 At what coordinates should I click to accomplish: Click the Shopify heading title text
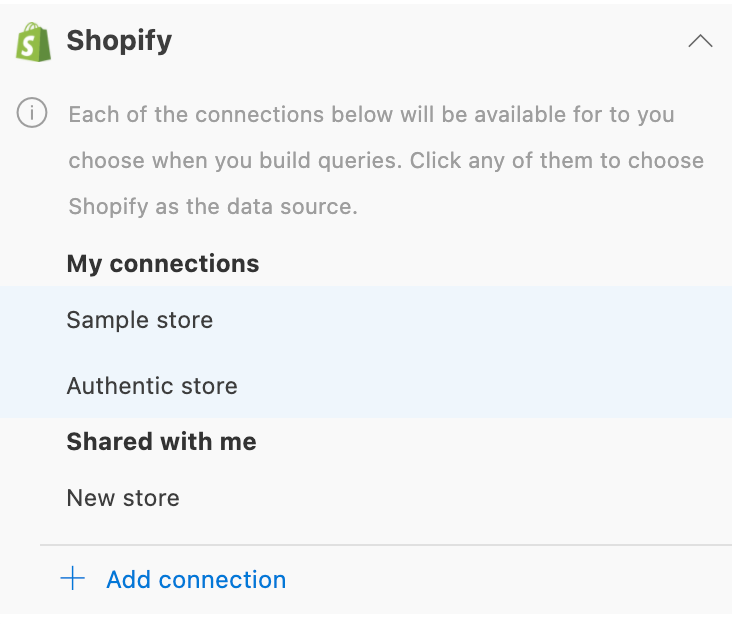(119, 41)
